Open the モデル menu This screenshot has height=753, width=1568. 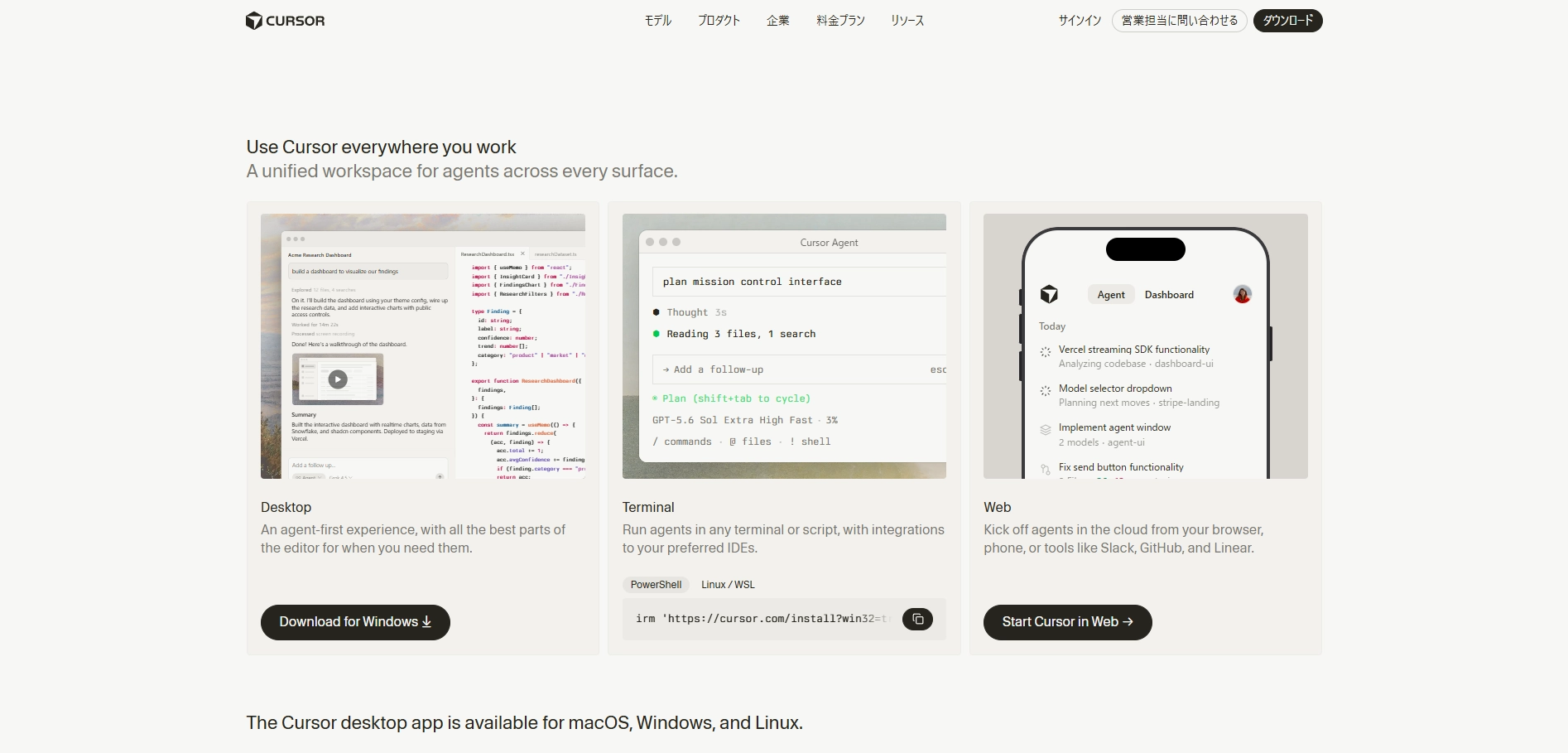tap(658, 21)
